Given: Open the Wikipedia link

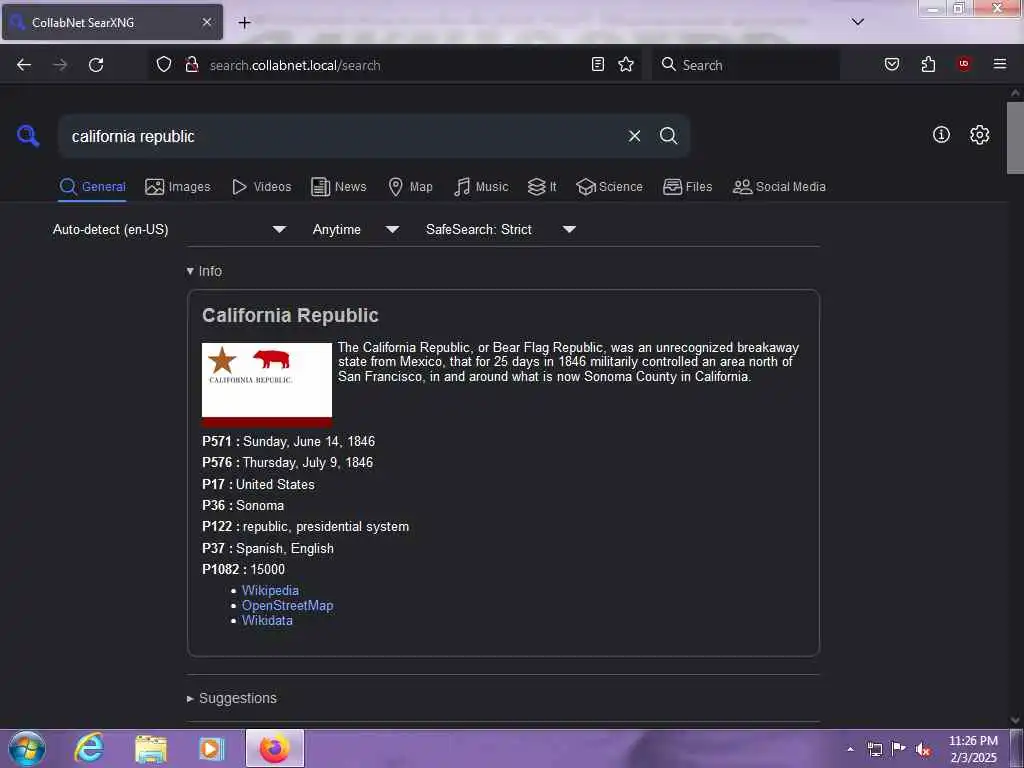Looking at the screenshot, I should [270, 590].
